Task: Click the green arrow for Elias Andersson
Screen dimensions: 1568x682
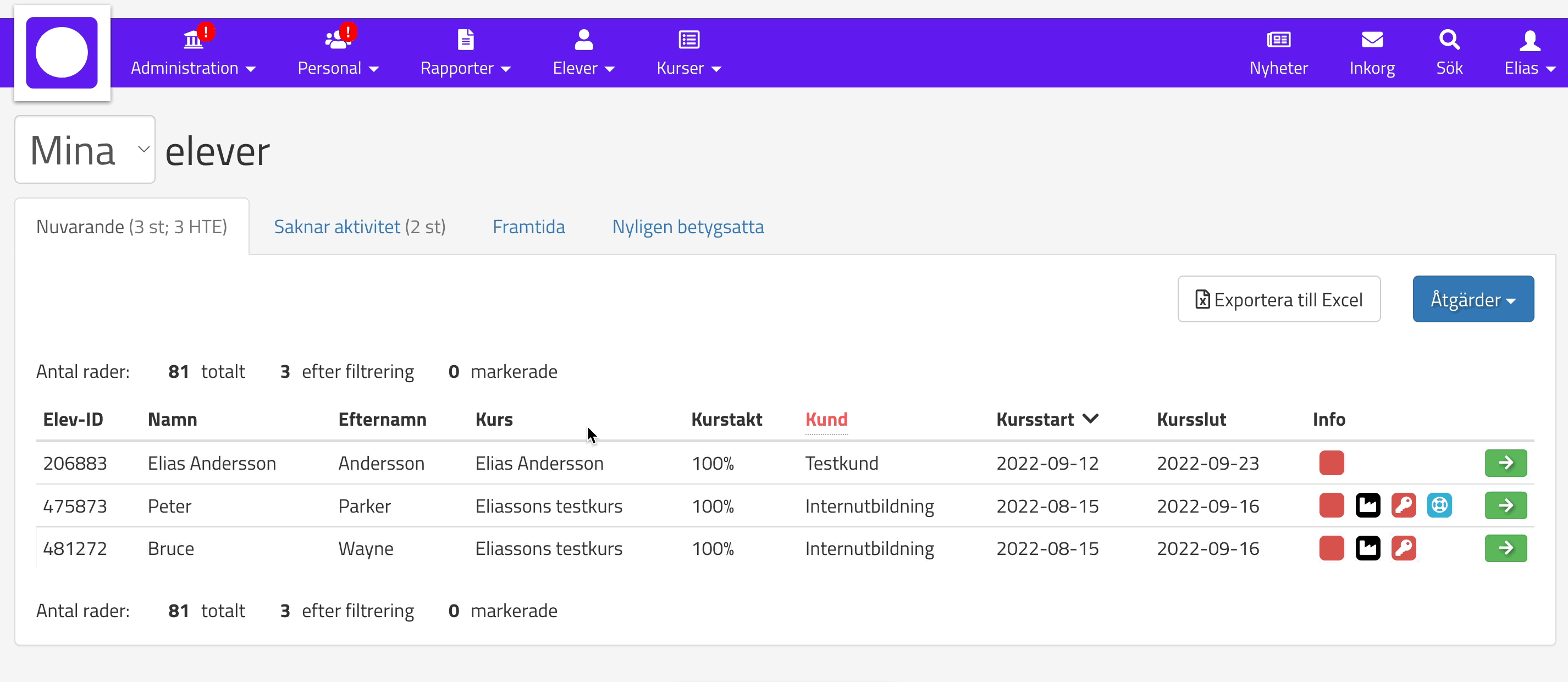Action: [1505, 463]
